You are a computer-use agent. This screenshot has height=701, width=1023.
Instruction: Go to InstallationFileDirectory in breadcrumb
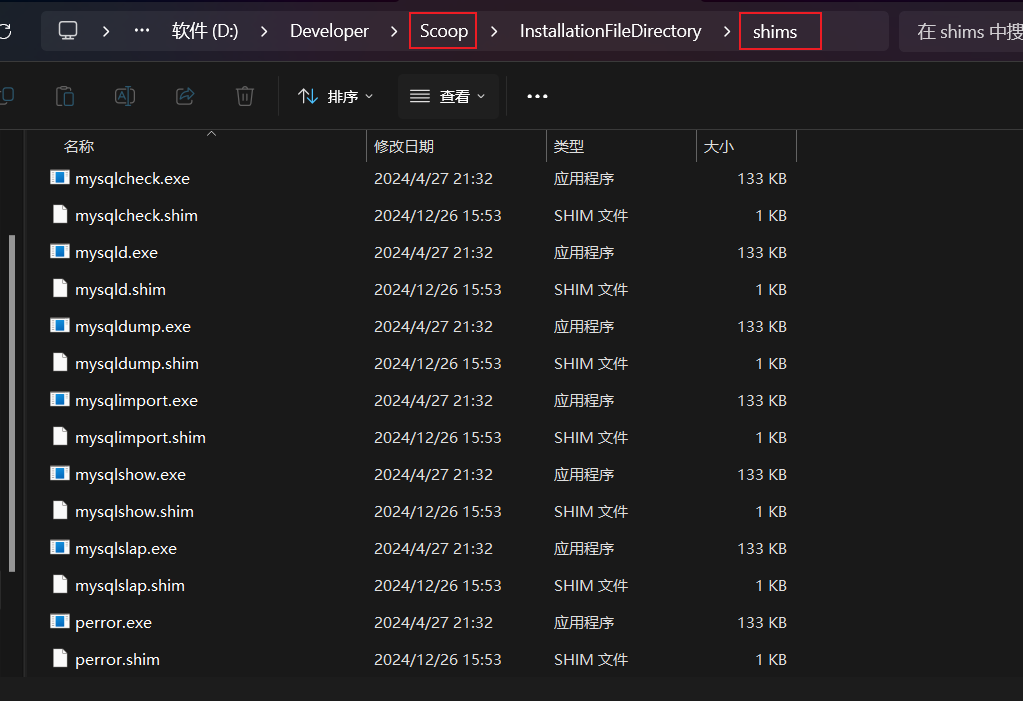click(611, 31)
